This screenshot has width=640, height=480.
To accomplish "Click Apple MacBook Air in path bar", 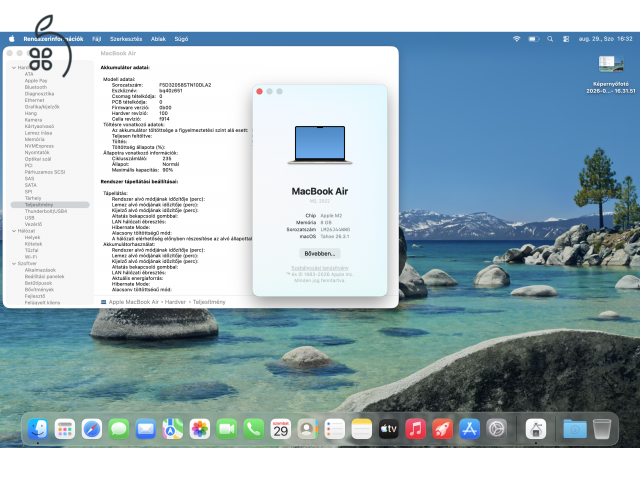I will click(133, 302).
